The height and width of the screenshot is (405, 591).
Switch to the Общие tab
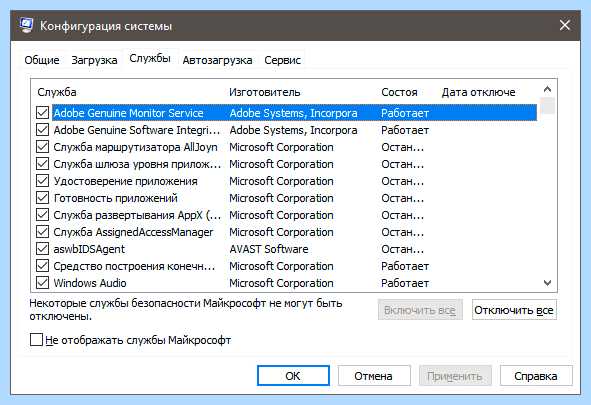click(x=42, y=60)
